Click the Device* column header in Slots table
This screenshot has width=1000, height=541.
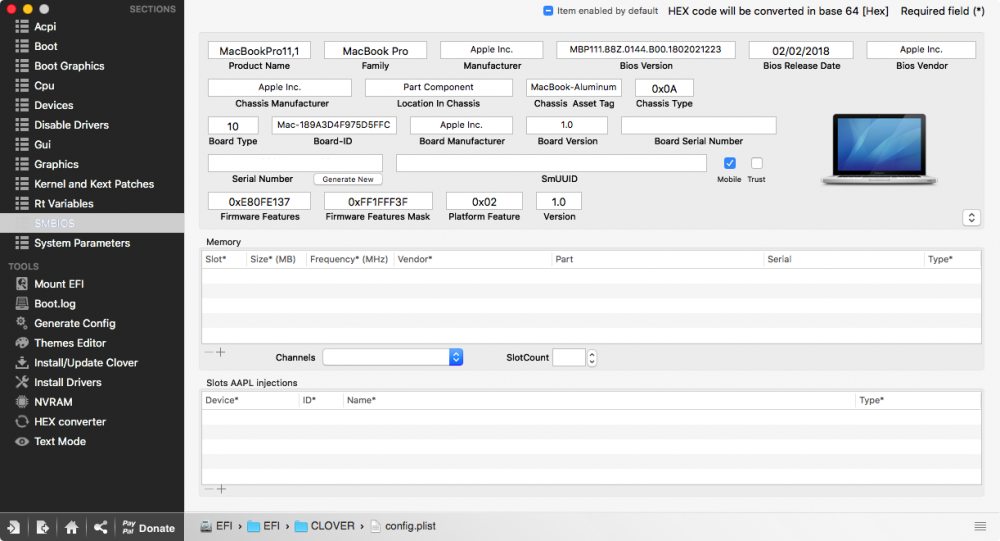pos(250,400)
